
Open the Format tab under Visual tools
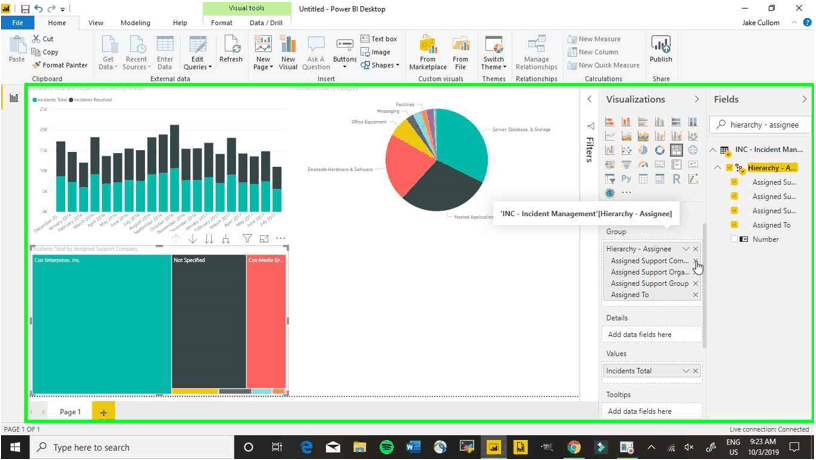tap(222, 23)
